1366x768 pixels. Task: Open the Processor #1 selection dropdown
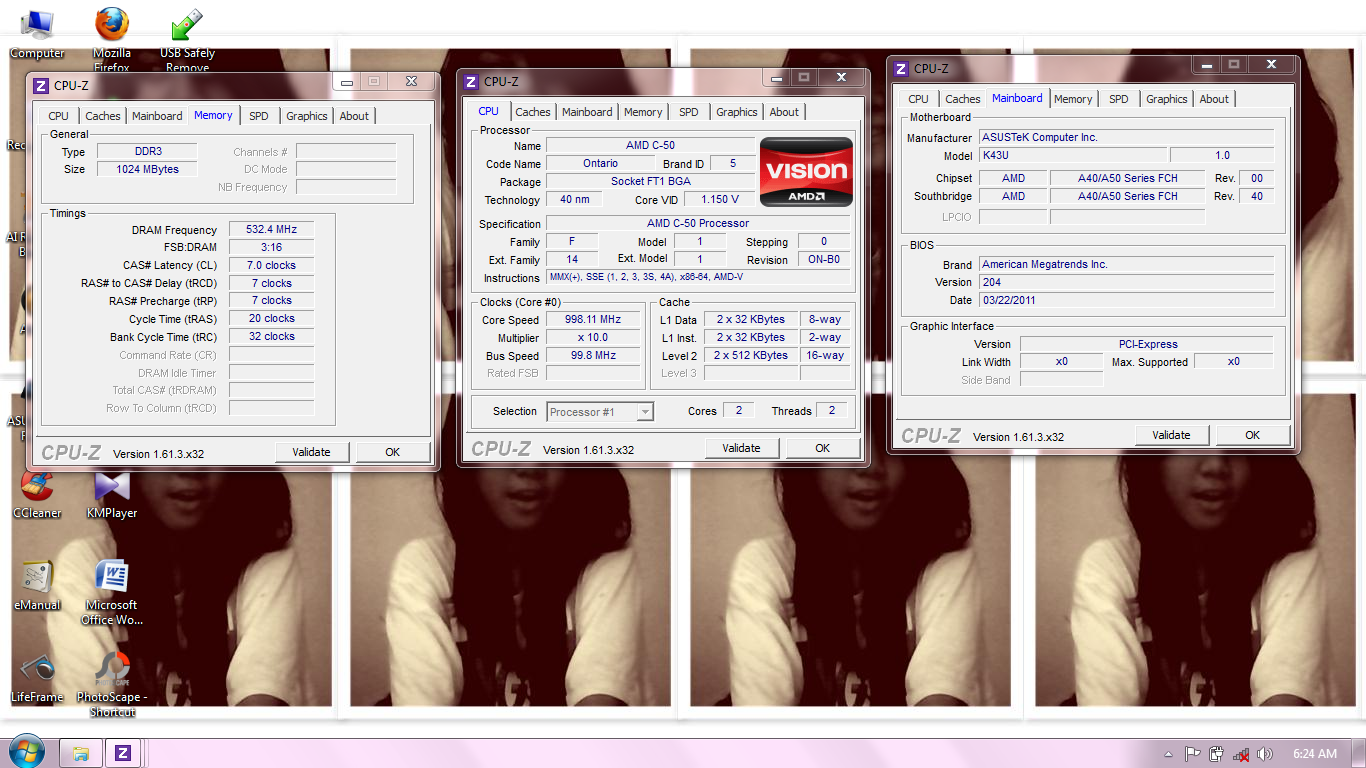pyautogui.click(x=600, y=412)
